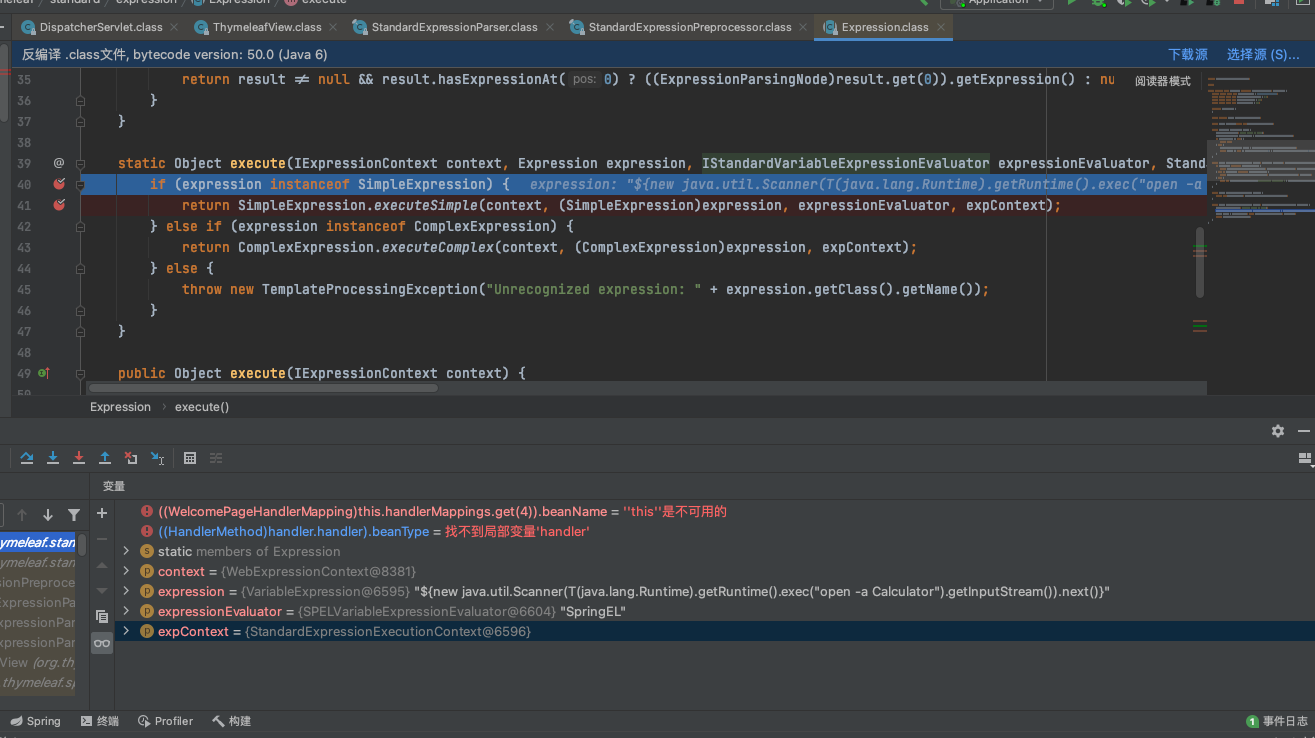Click the editor horizontal scrollbar
Image resolution: width=1315 pixels, height=738 pixels.
coord(264,387)
